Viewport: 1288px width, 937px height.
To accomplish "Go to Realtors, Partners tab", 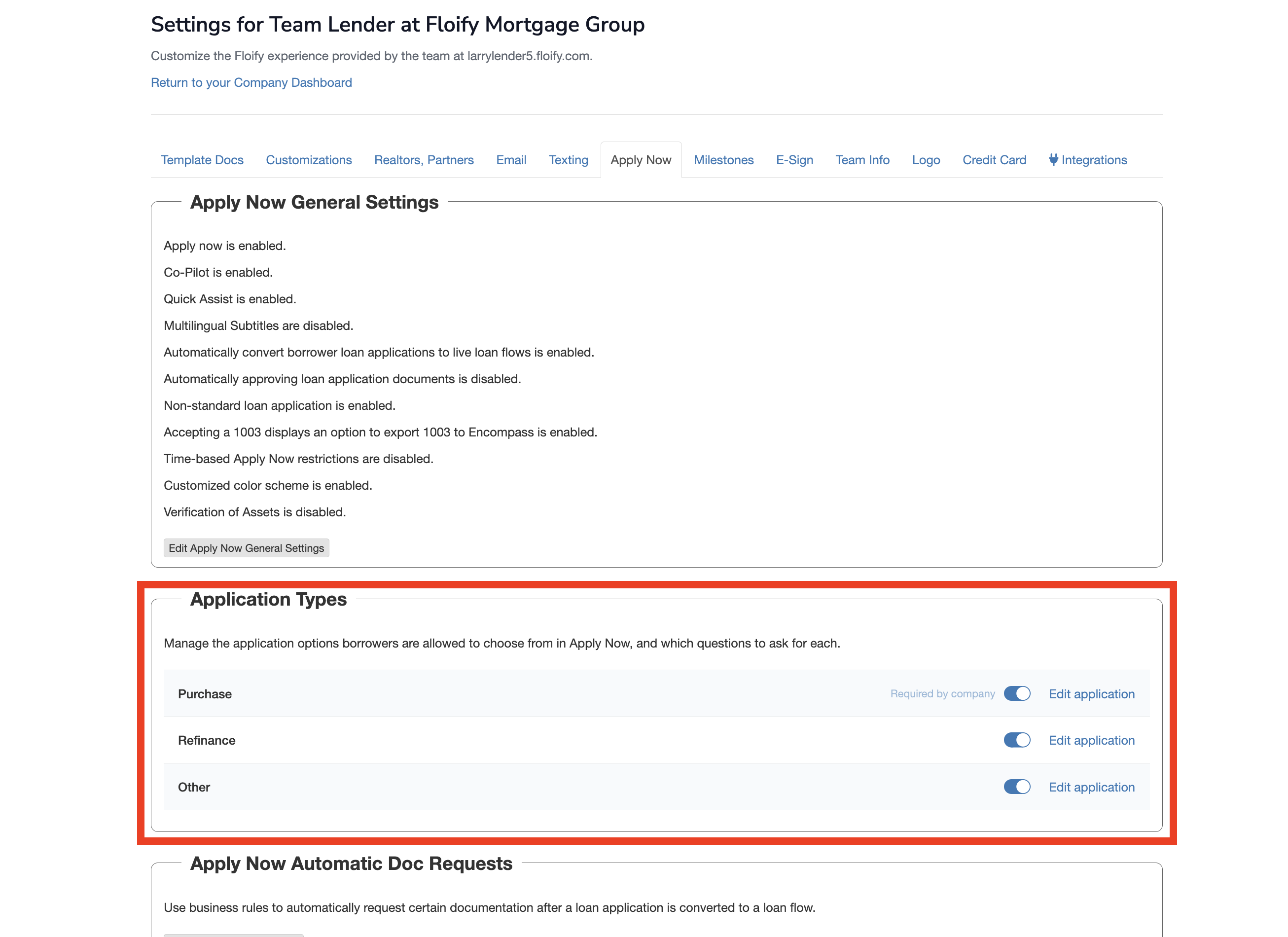I will (x=424, y=160).
